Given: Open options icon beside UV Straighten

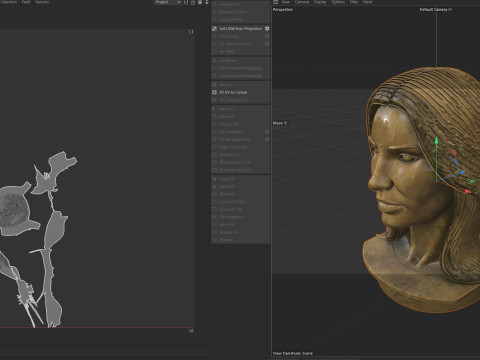Looking at the screenshot, I should [x=267, y=132].
